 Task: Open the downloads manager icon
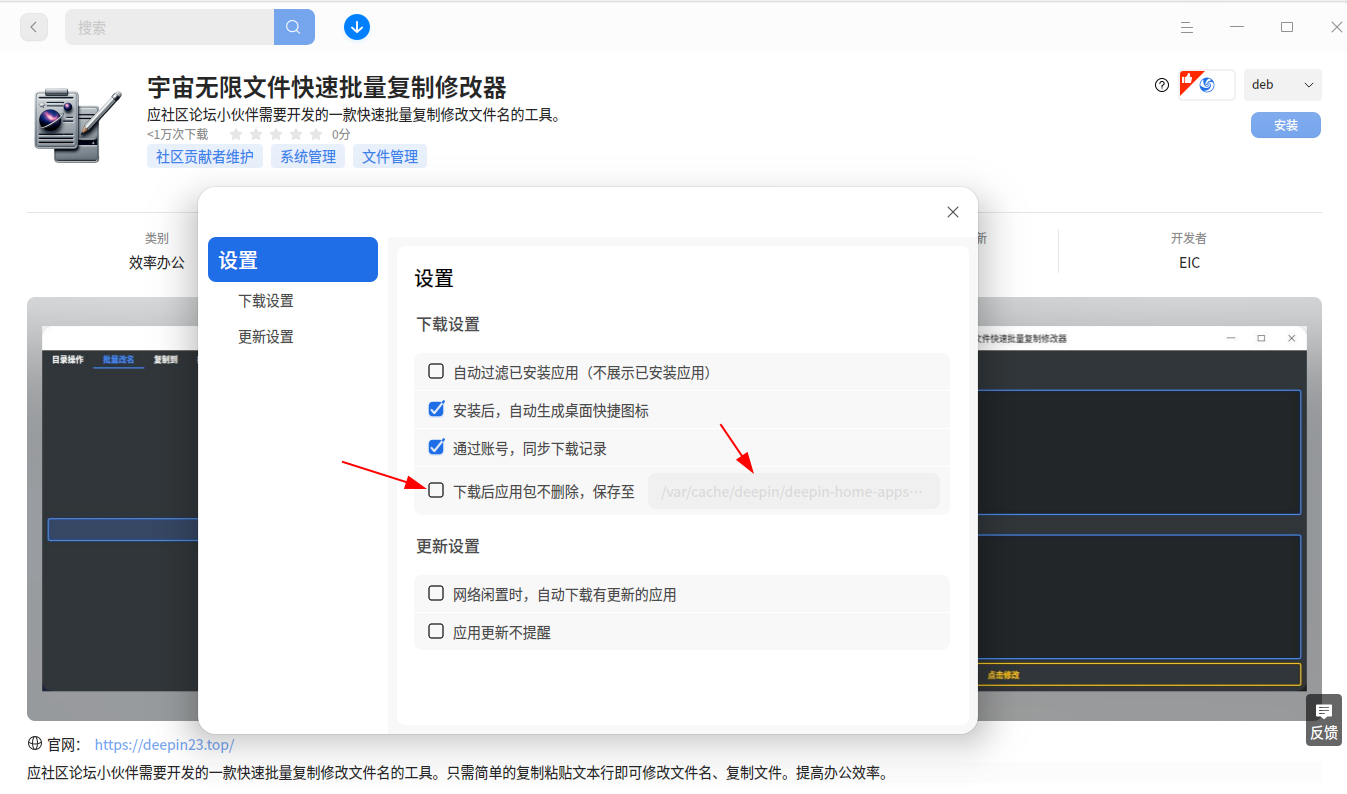coord(357,27)
